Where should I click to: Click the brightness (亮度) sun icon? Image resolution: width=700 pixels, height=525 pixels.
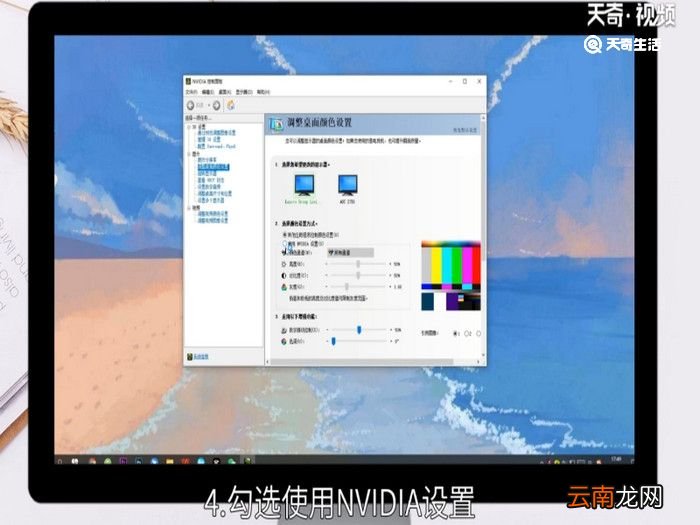pyautogui.click(x=284, y=264)
